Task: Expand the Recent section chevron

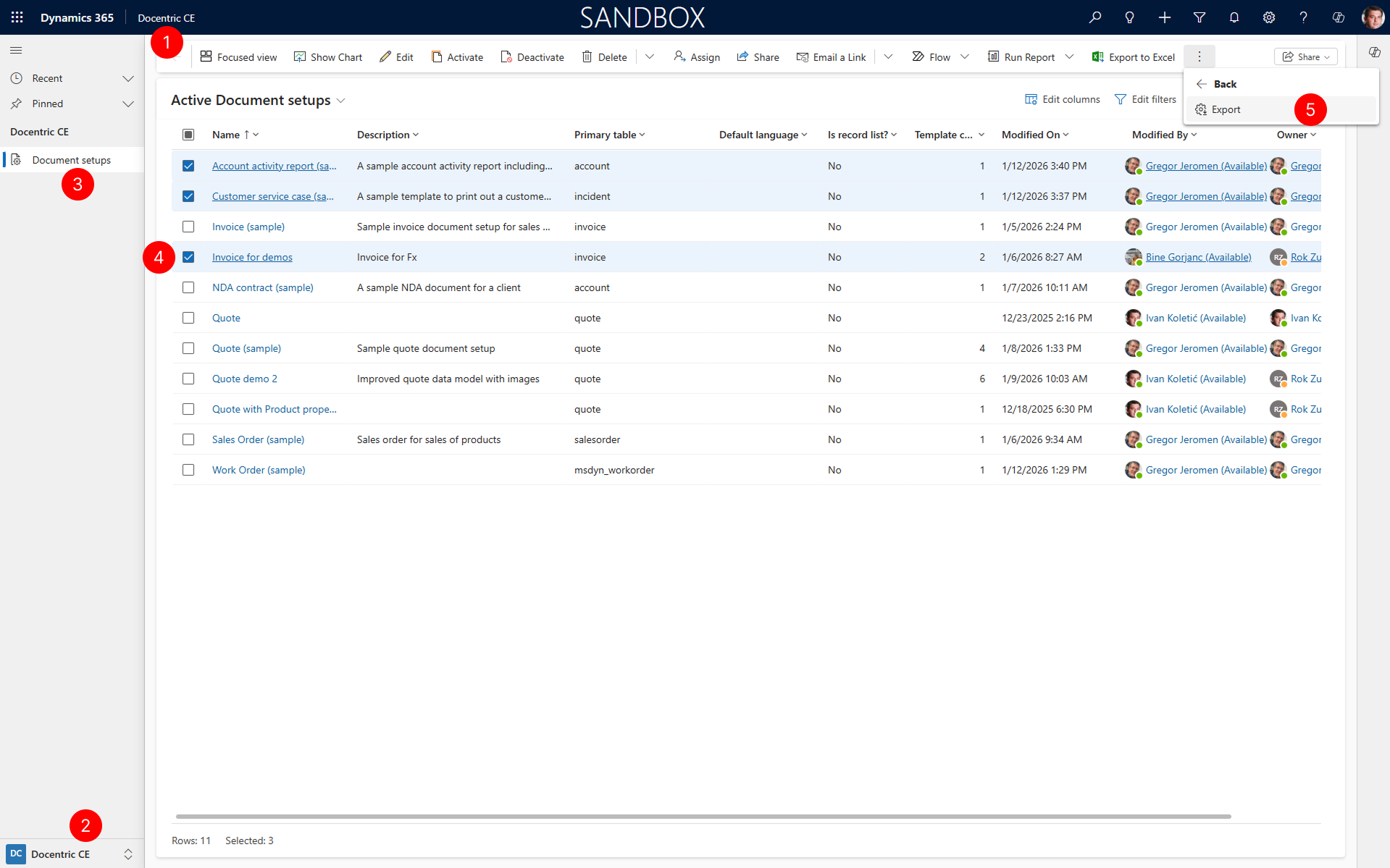Action: 128,78
